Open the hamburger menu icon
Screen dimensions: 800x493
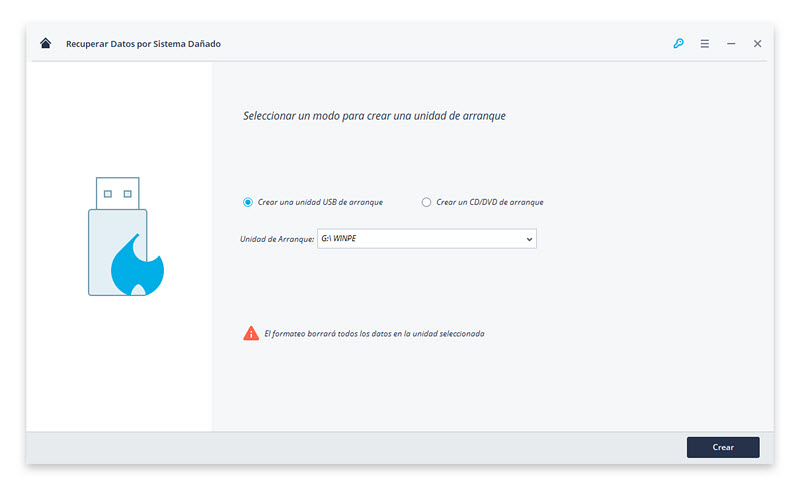[705, 44]
